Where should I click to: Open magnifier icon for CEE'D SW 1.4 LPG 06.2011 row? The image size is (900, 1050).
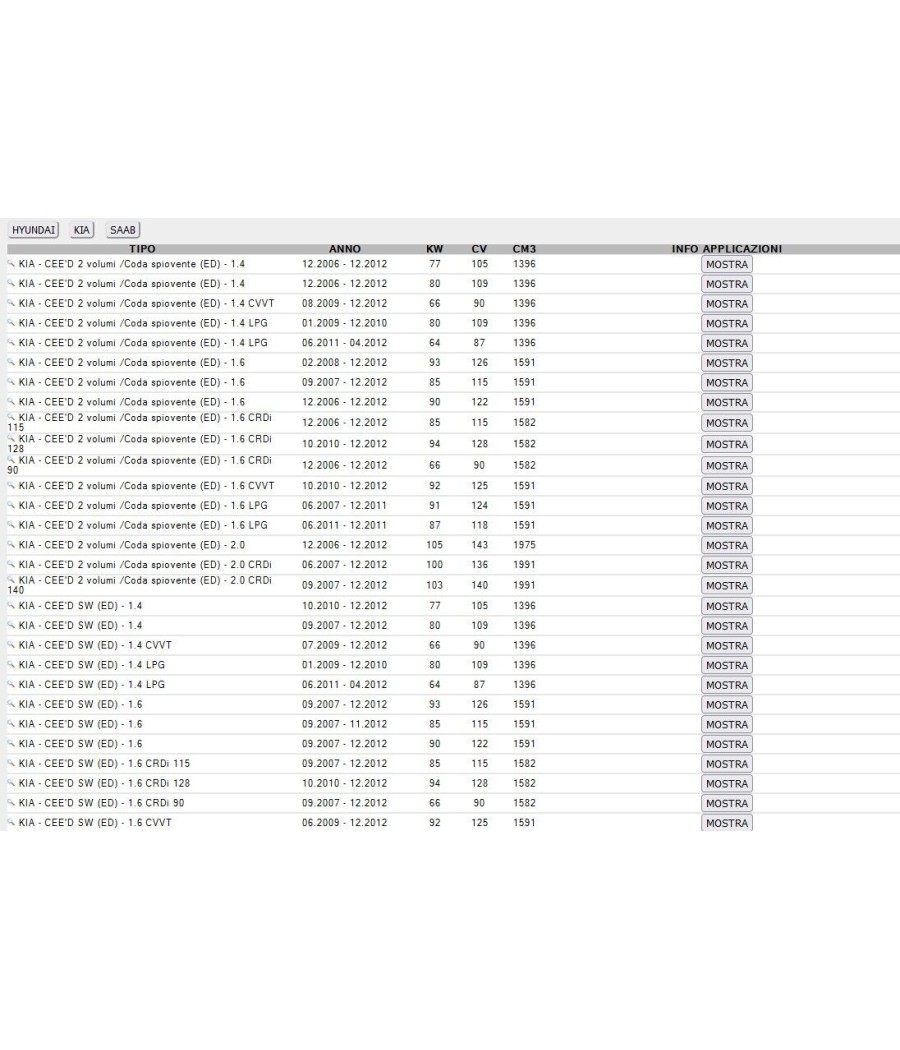click(x=11, y=684)
